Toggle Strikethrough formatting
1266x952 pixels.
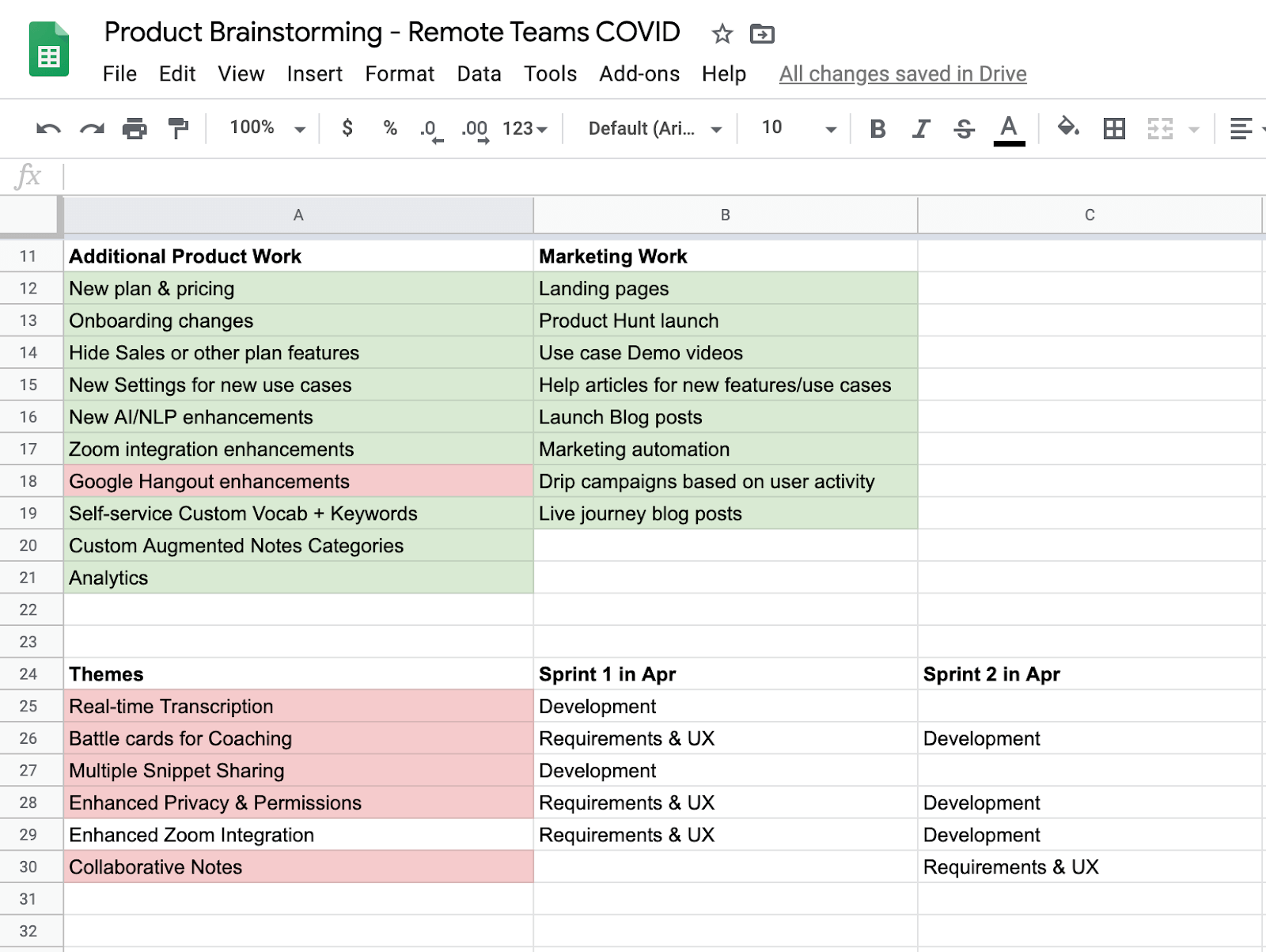[964, 128]
